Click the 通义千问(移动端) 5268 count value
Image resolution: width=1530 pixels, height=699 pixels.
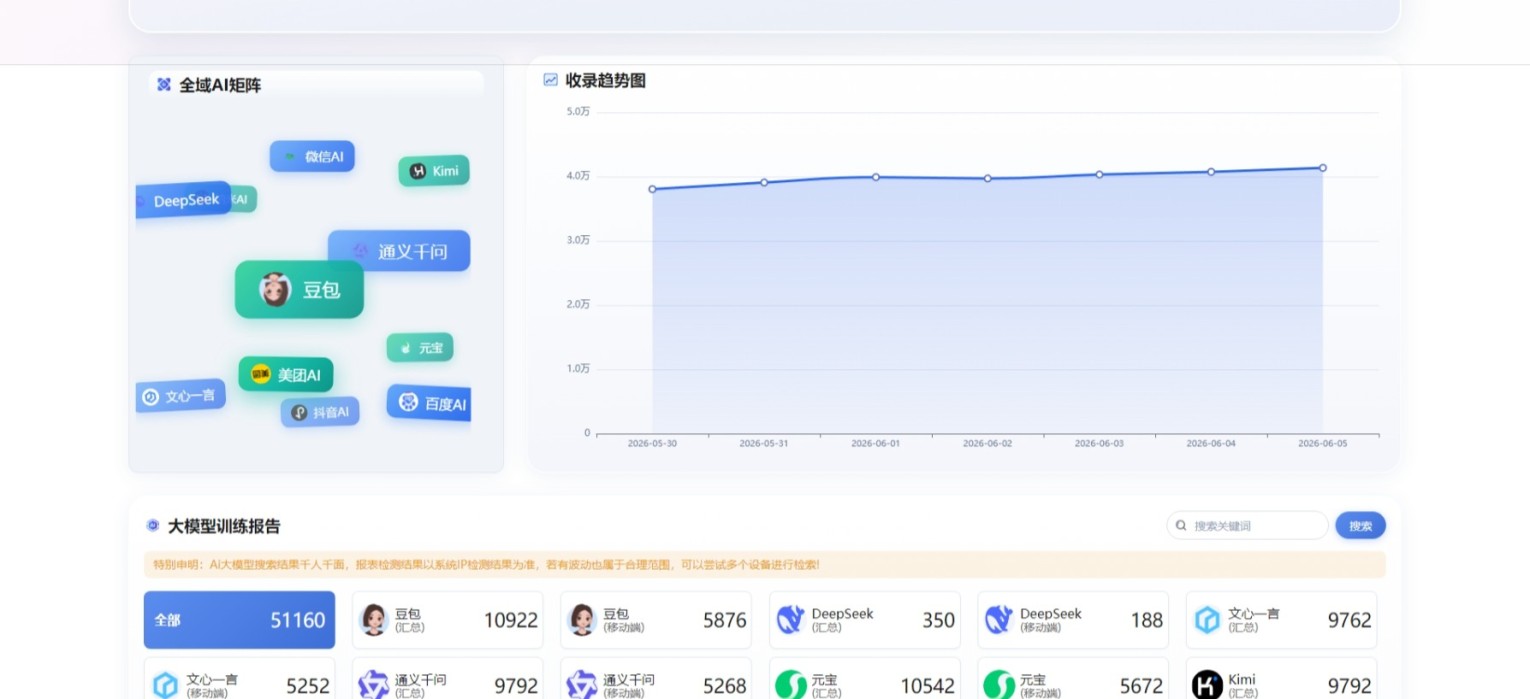[725, 686]
